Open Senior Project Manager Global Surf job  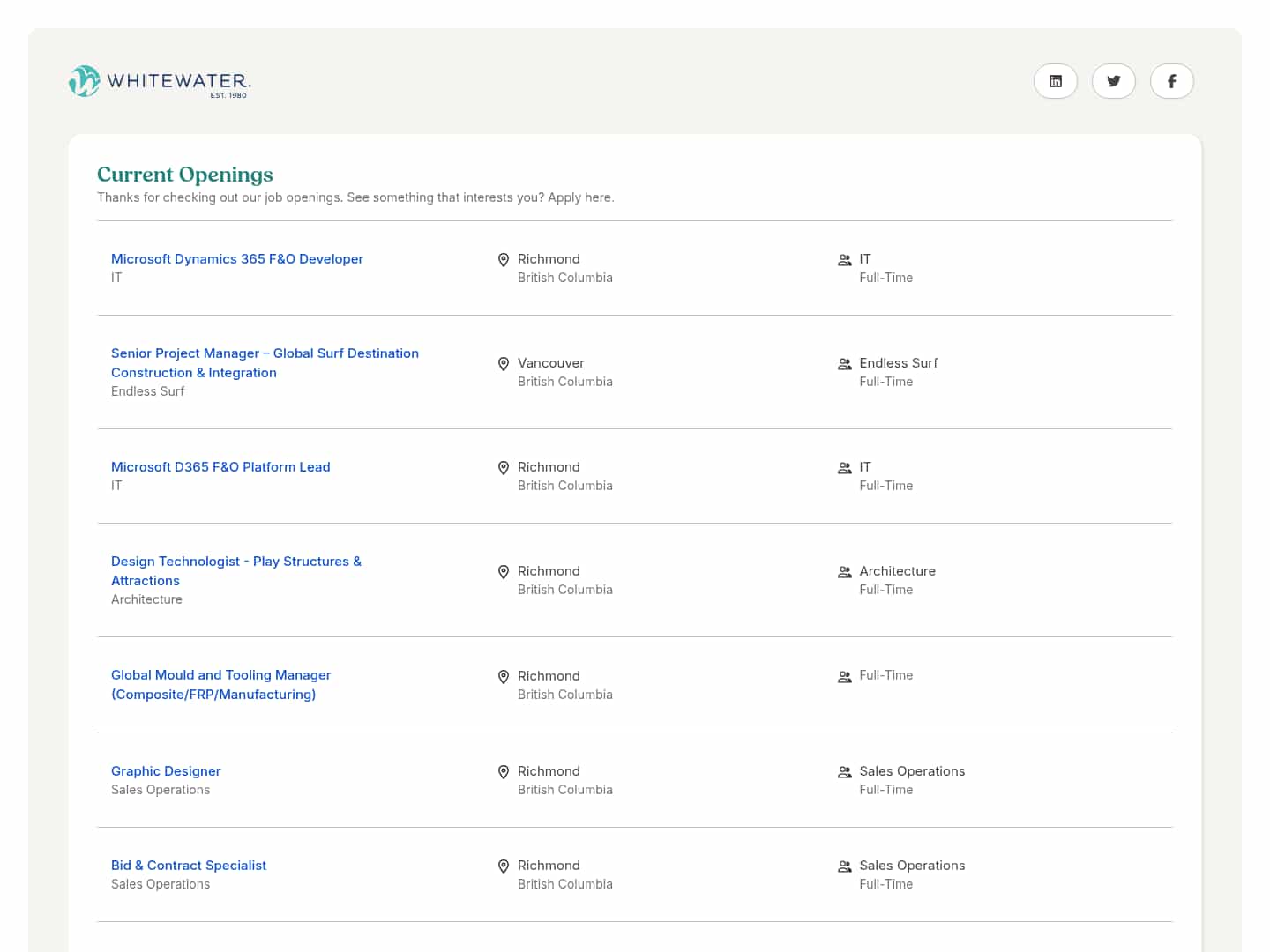point(265,362)
